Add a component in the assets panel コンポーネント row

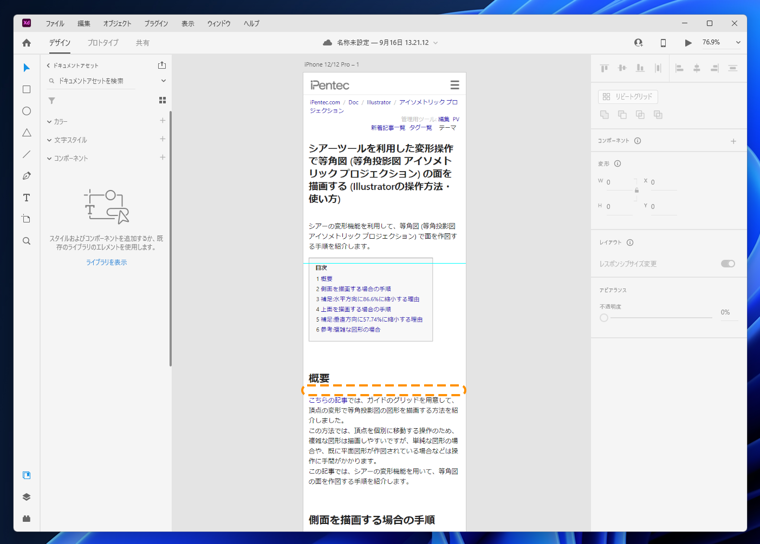(x=162, y=158)
